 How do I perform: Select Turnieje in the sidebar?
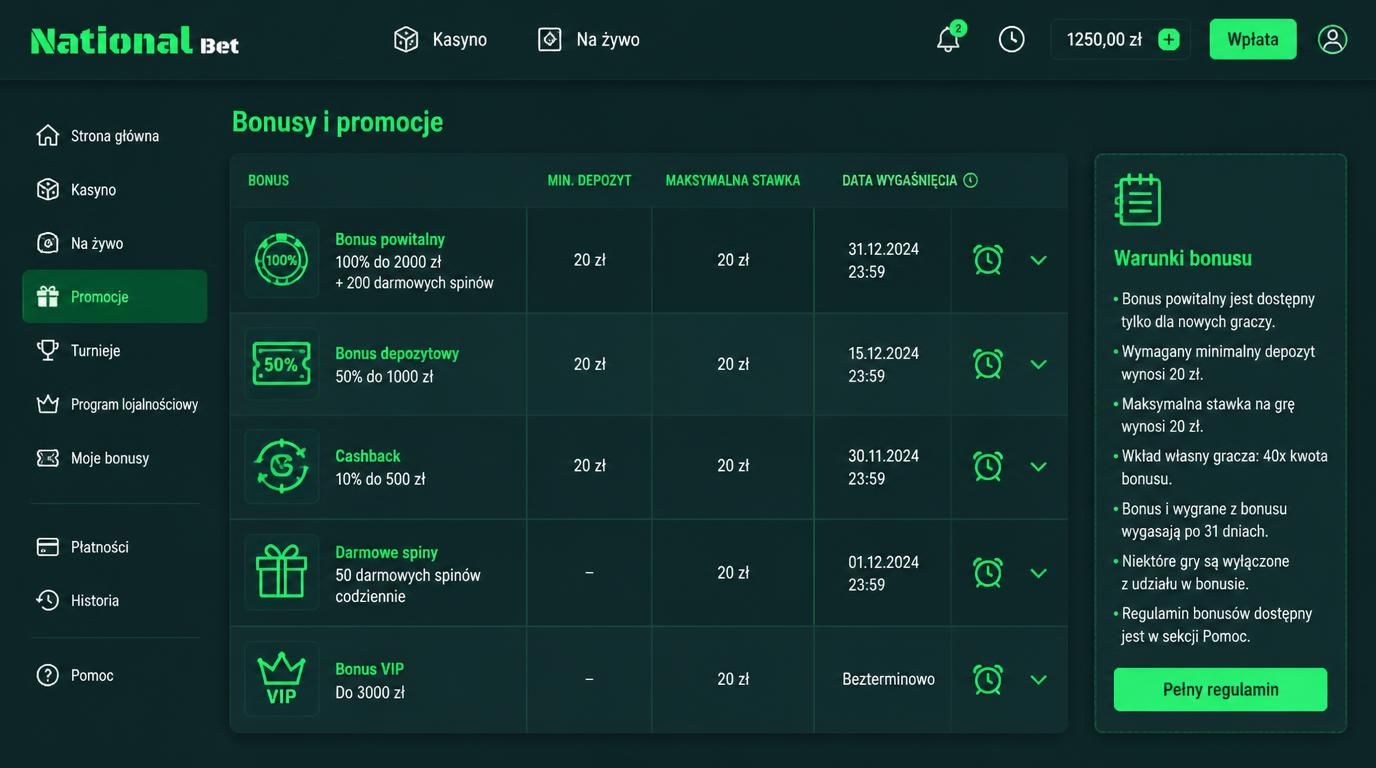[x=115, y=350]
